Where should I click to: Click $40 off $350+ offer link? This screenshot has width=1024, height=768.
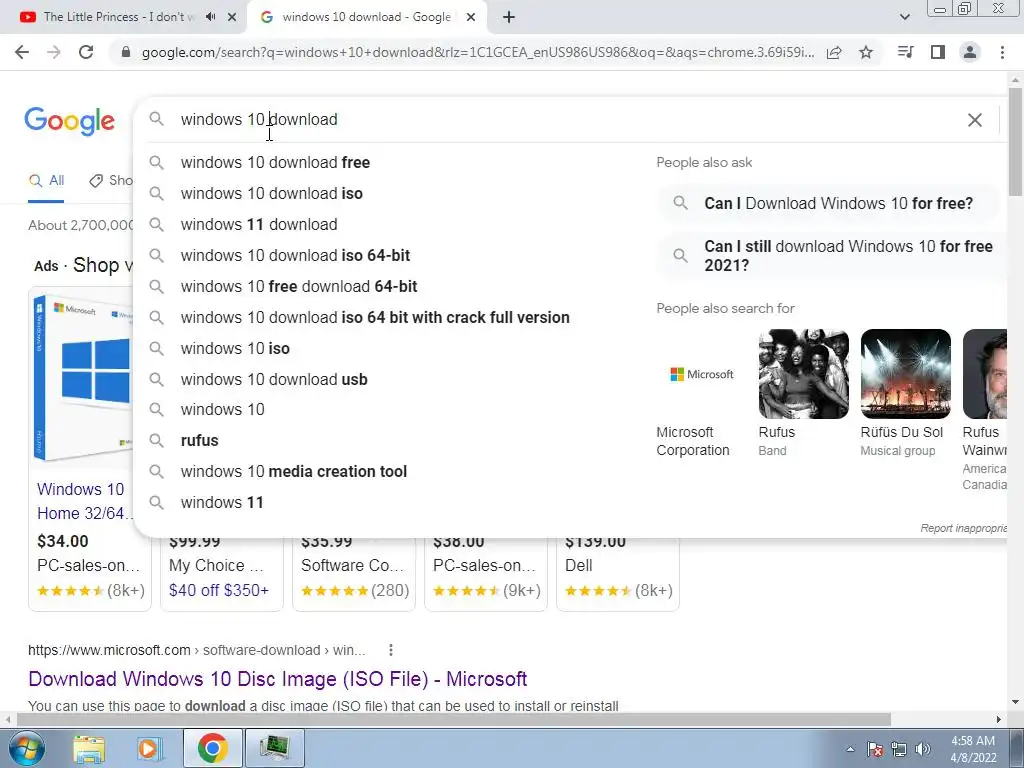[219, 590]
